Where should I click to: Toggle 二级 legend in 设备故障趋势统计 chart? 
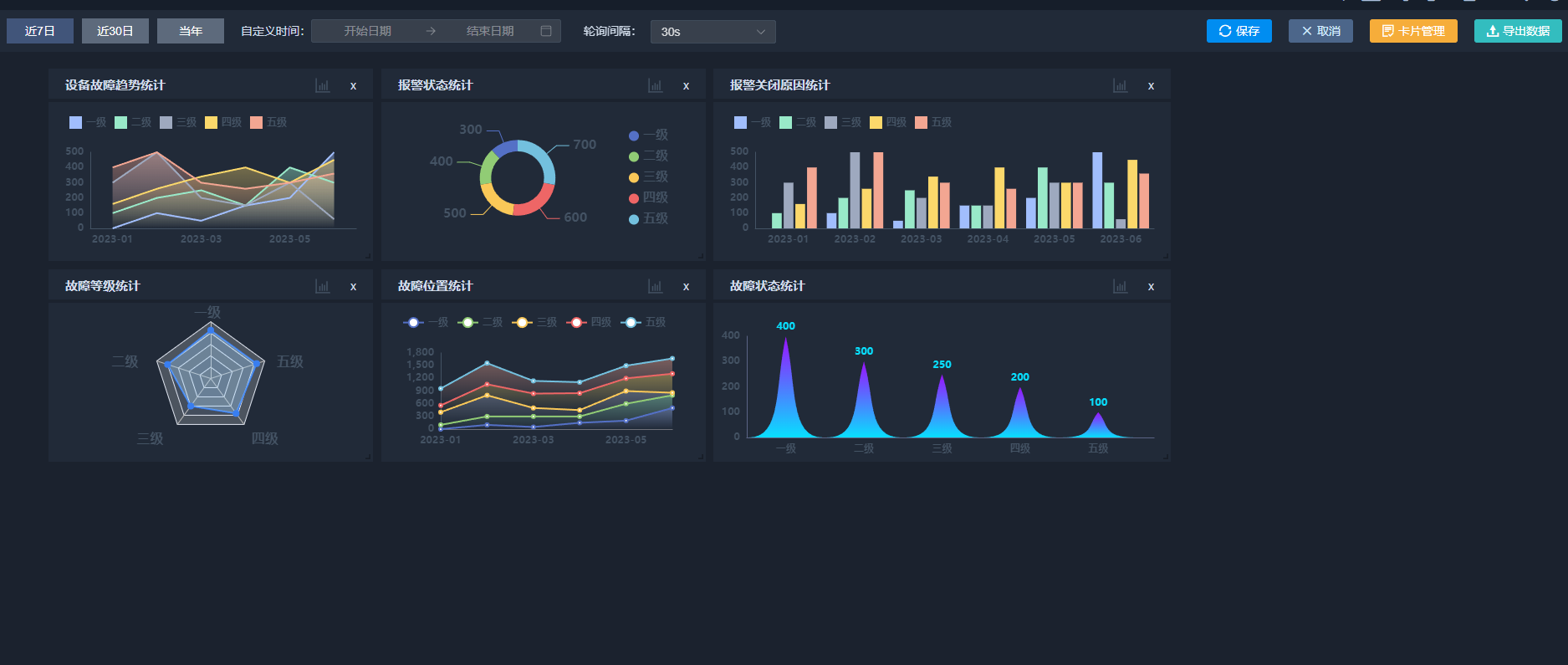[x=133, y=122]
